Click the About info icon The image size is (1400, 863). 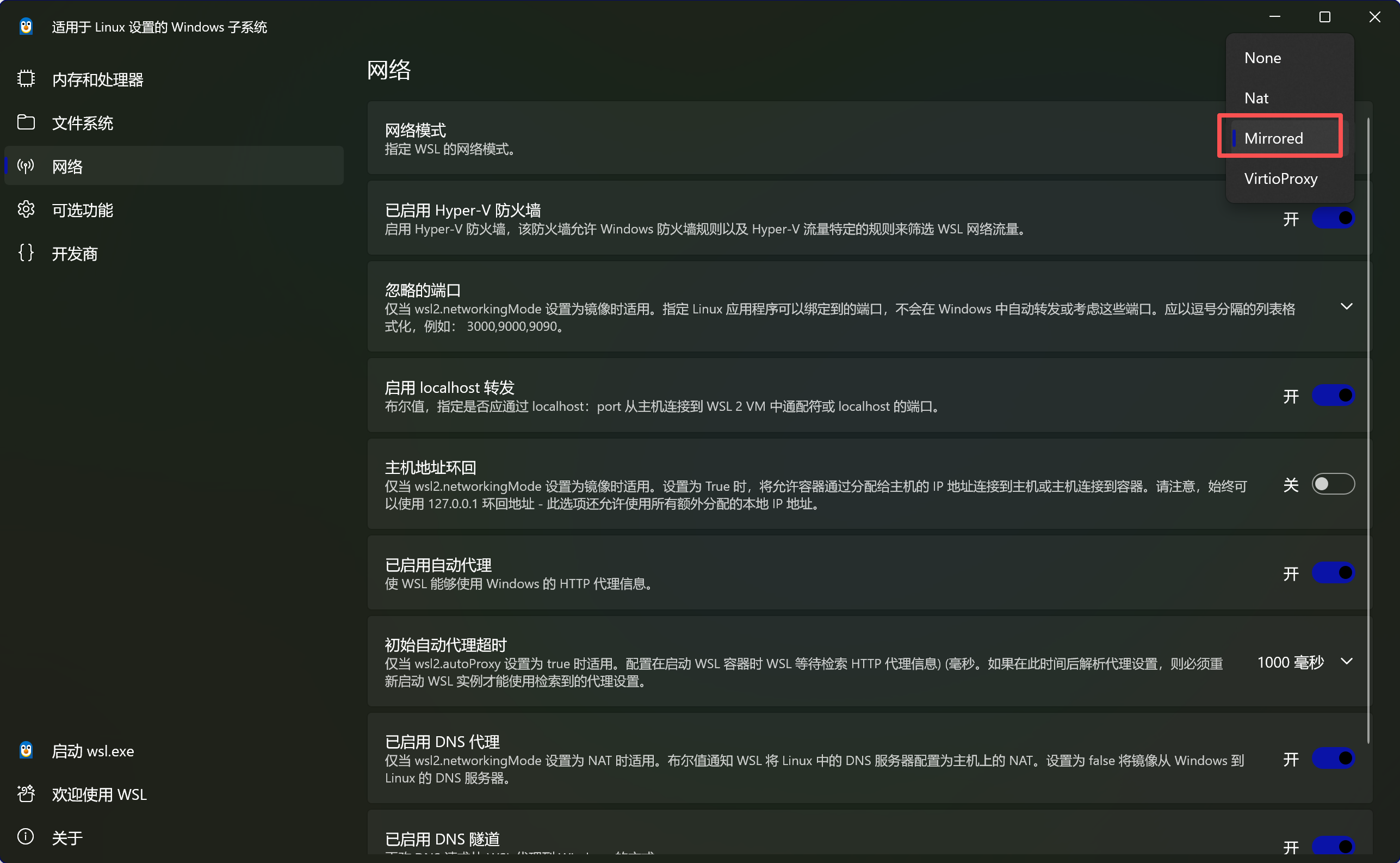[x=26, y=837]
